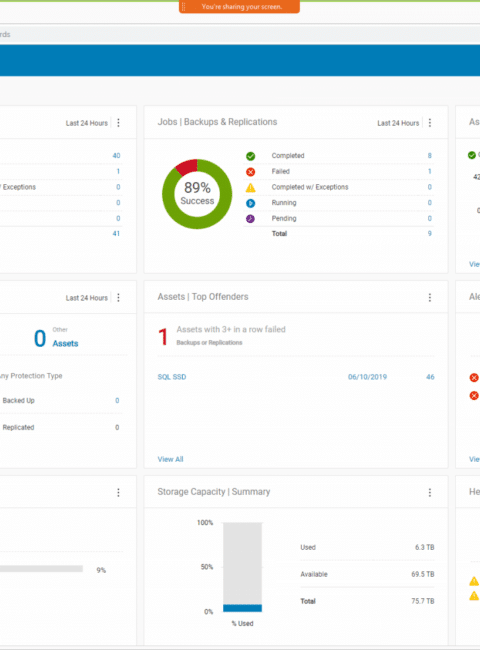Click the Jobs | Backups & Replications title
This screenshot has height=650, width=480.
coord(217,122)
